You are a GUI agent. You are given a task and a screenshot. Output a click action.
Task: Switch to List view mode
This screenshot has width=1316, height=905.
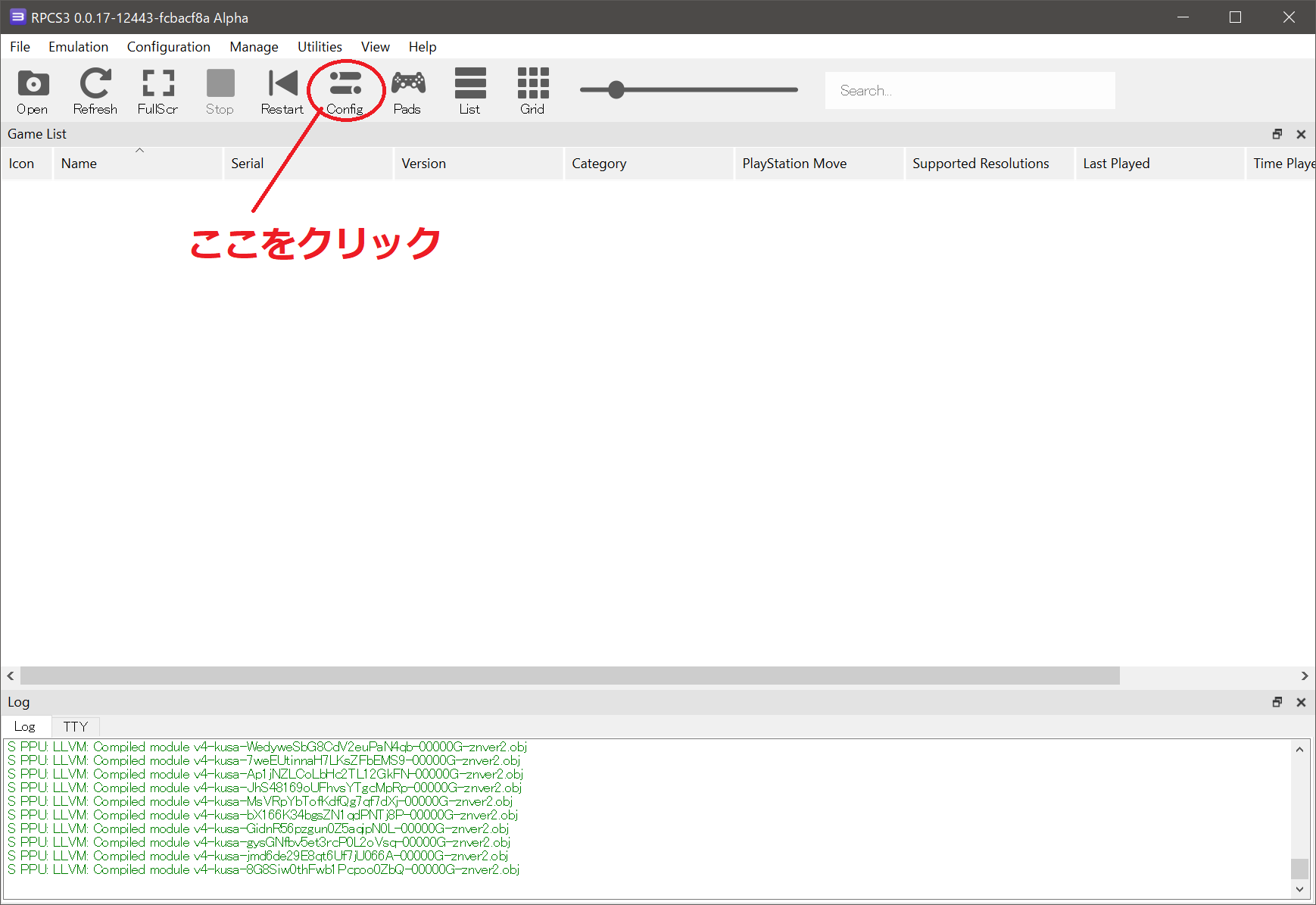470,91
